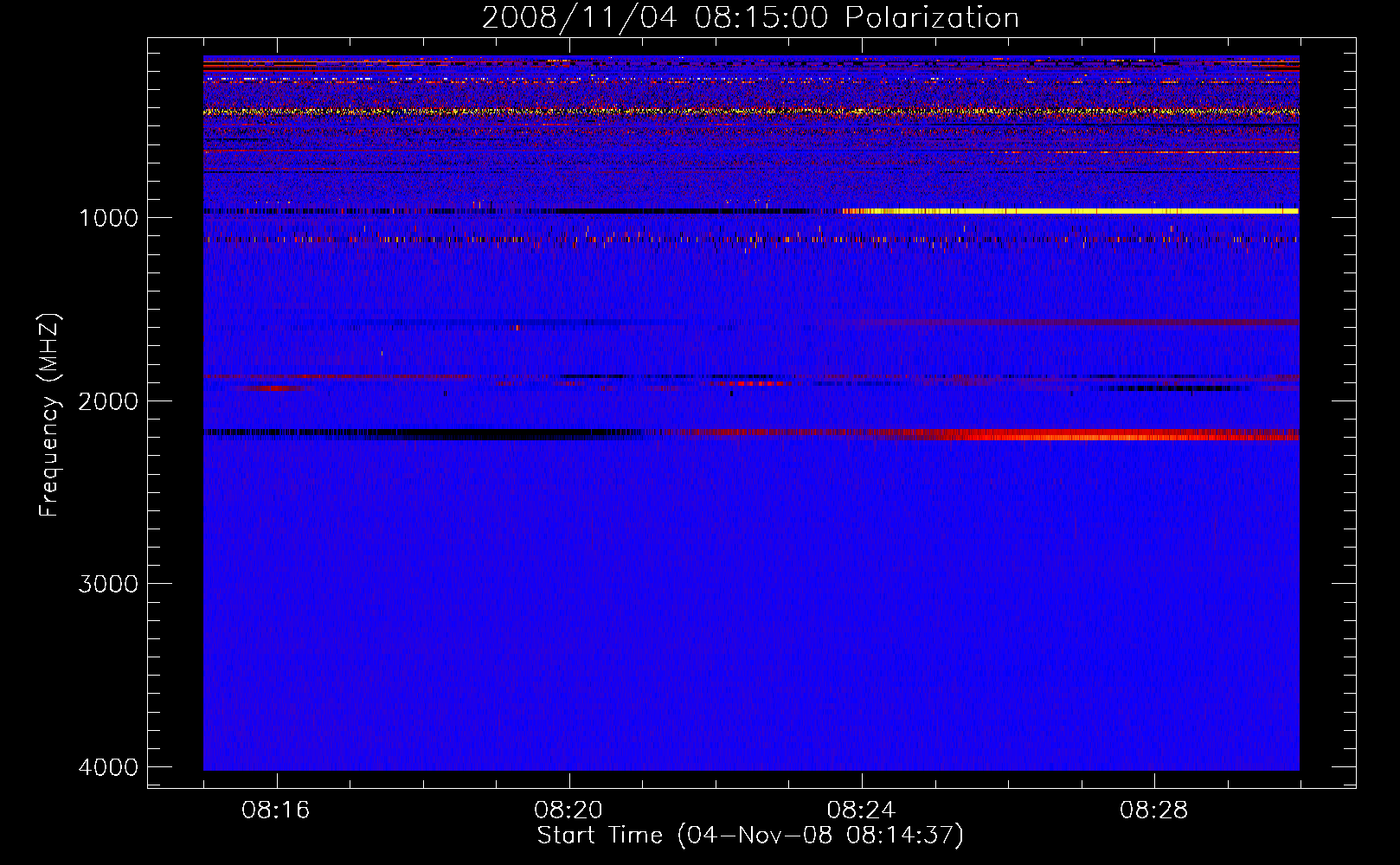This screenshot has width=1400, height=865.
Task: Click the '4000' frequency tick label
Action: 107,767
